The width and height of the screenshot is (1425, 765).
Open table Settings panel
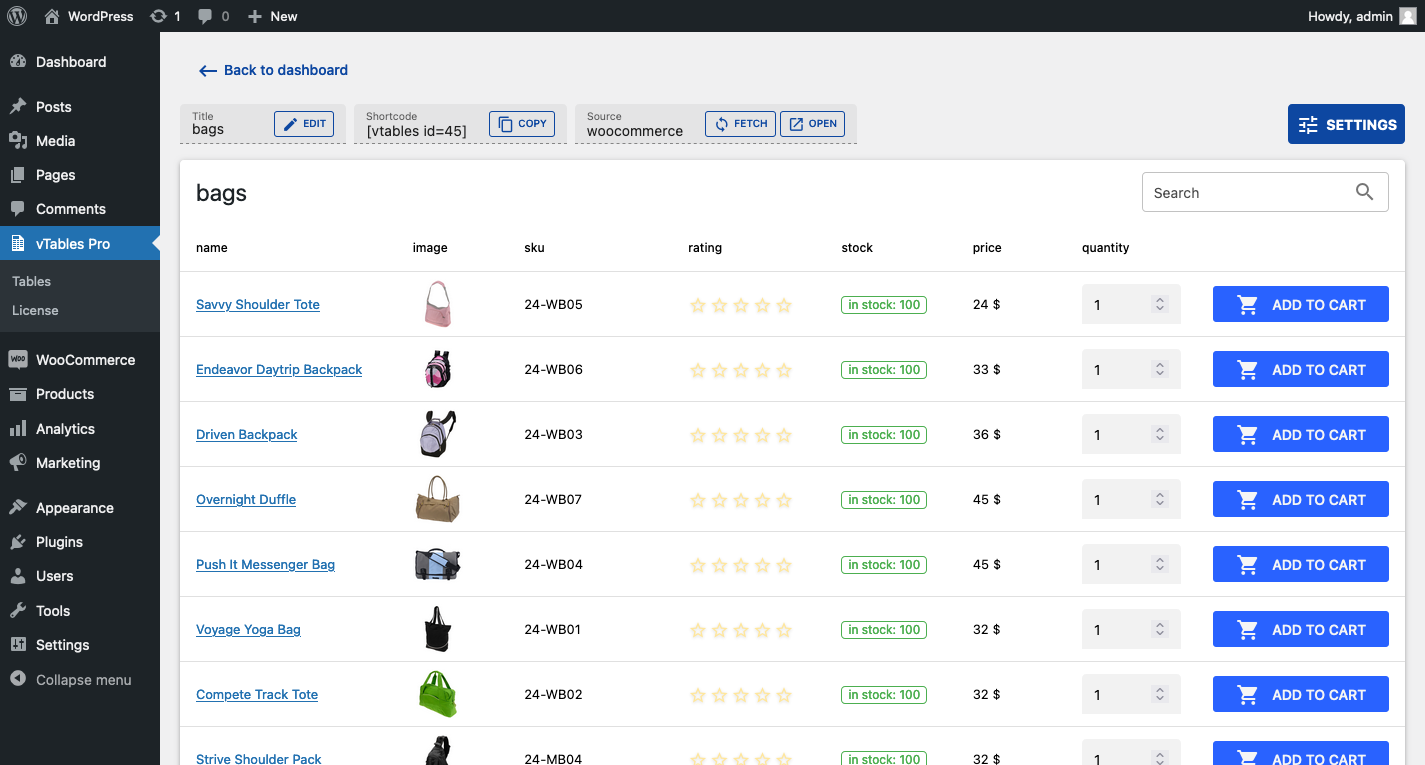coord(1346,125)
